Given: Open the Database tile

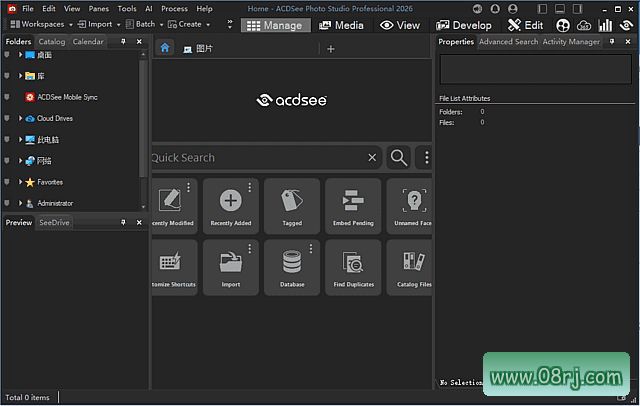Looking at the screenshot, I should 292,266.
